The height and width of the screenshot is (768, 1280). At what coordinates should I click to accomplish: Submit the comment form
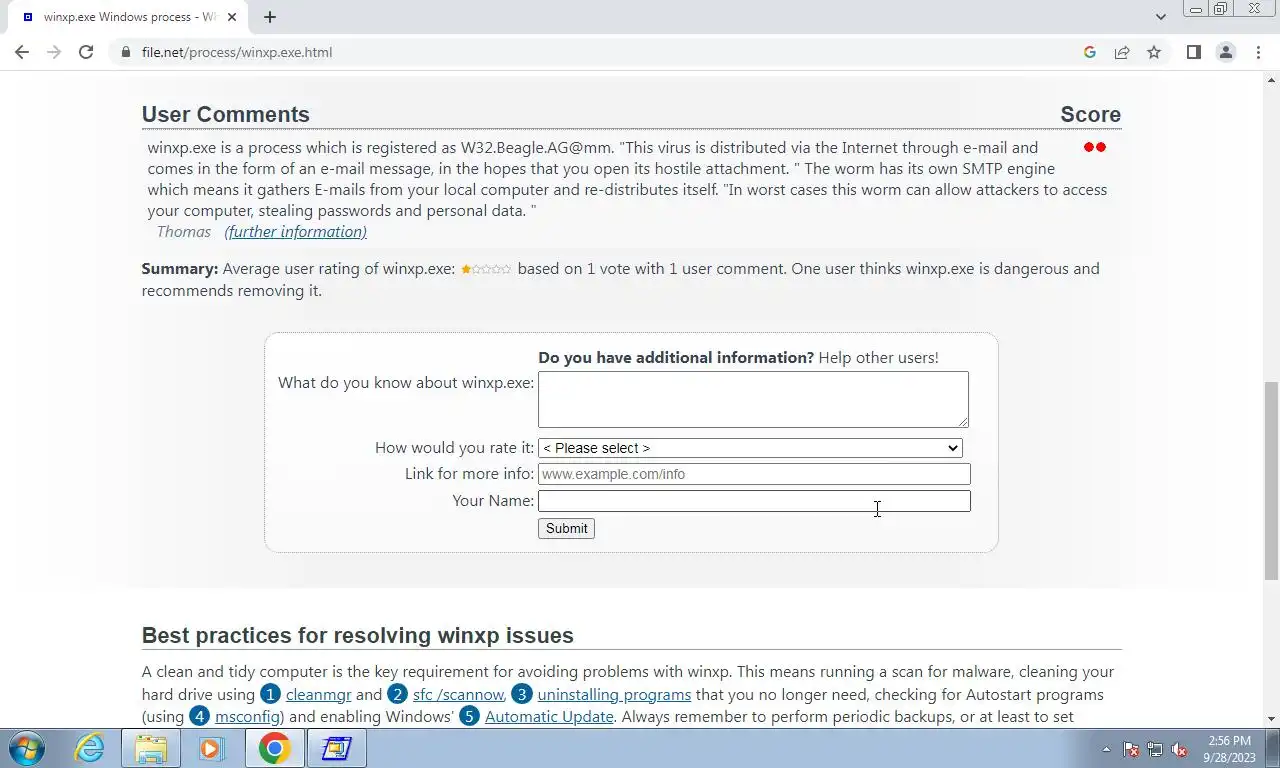point(566,528)
